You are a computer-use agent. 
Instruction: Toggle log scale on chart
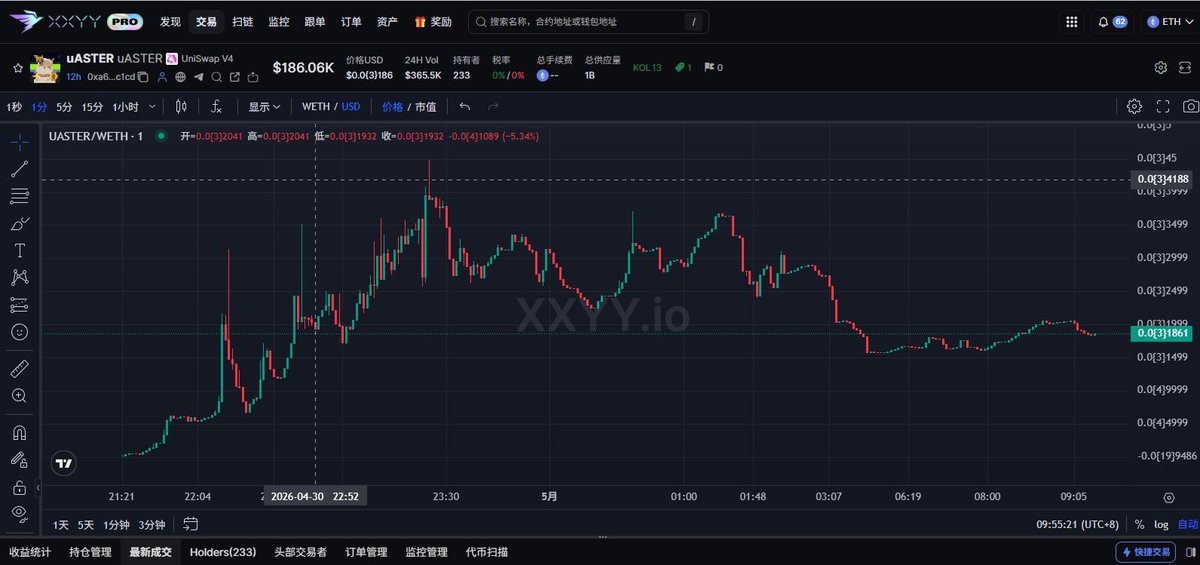(1160, 524)
